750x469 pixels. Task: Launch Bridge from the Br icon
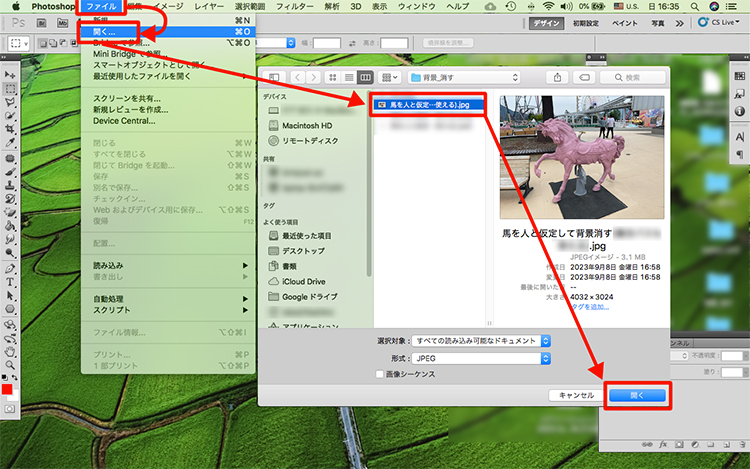pos(42,23)
